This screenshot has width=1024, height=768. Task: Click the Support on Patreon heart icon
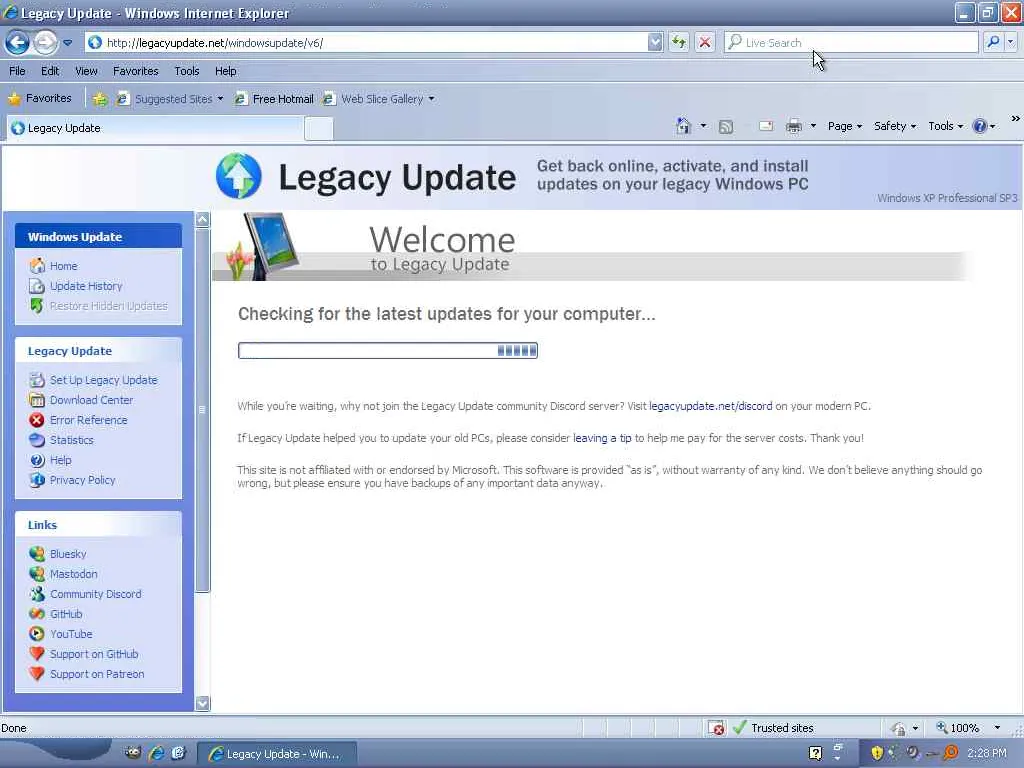tap(37, 674)
